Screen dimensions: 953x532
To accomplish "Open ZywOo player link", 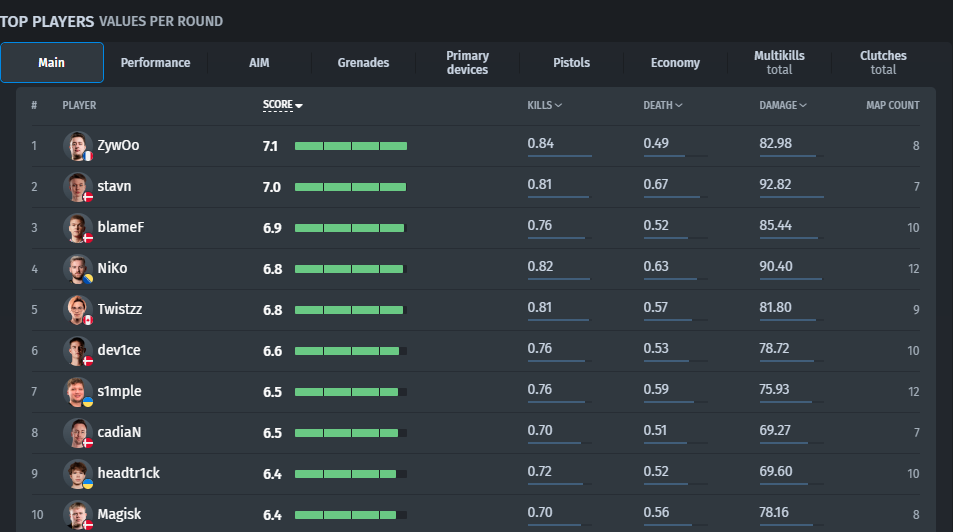I will coord(119,145).
